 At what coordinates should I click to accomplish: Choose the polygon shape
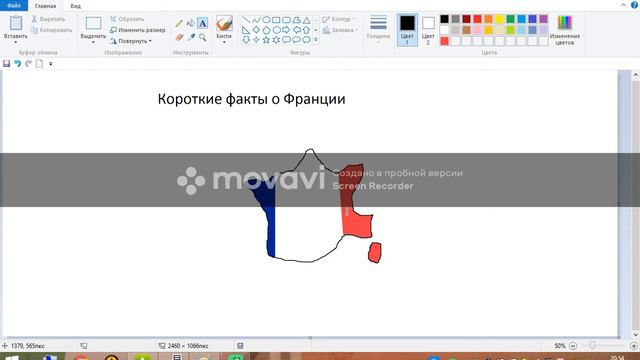(x=296, y=20)
